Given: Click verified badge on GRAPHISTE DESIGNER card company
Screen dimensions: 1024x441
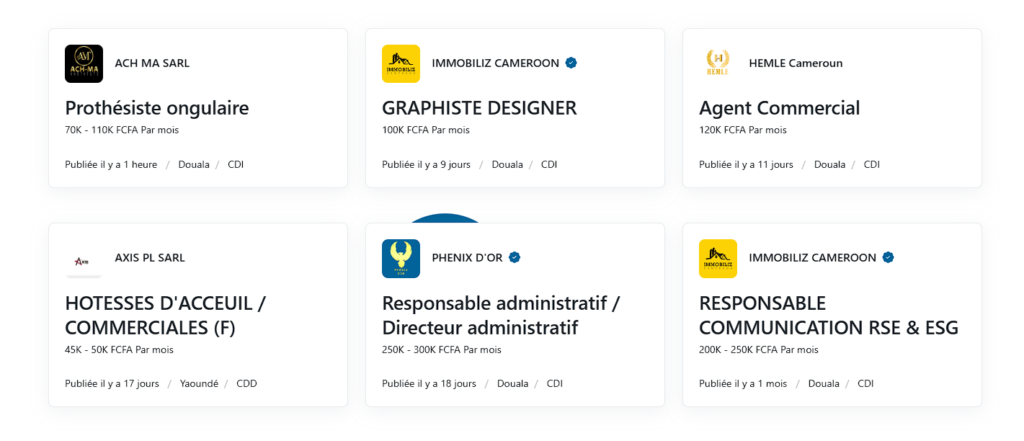Looking at the screenshot, I should [x=571, y=63].
